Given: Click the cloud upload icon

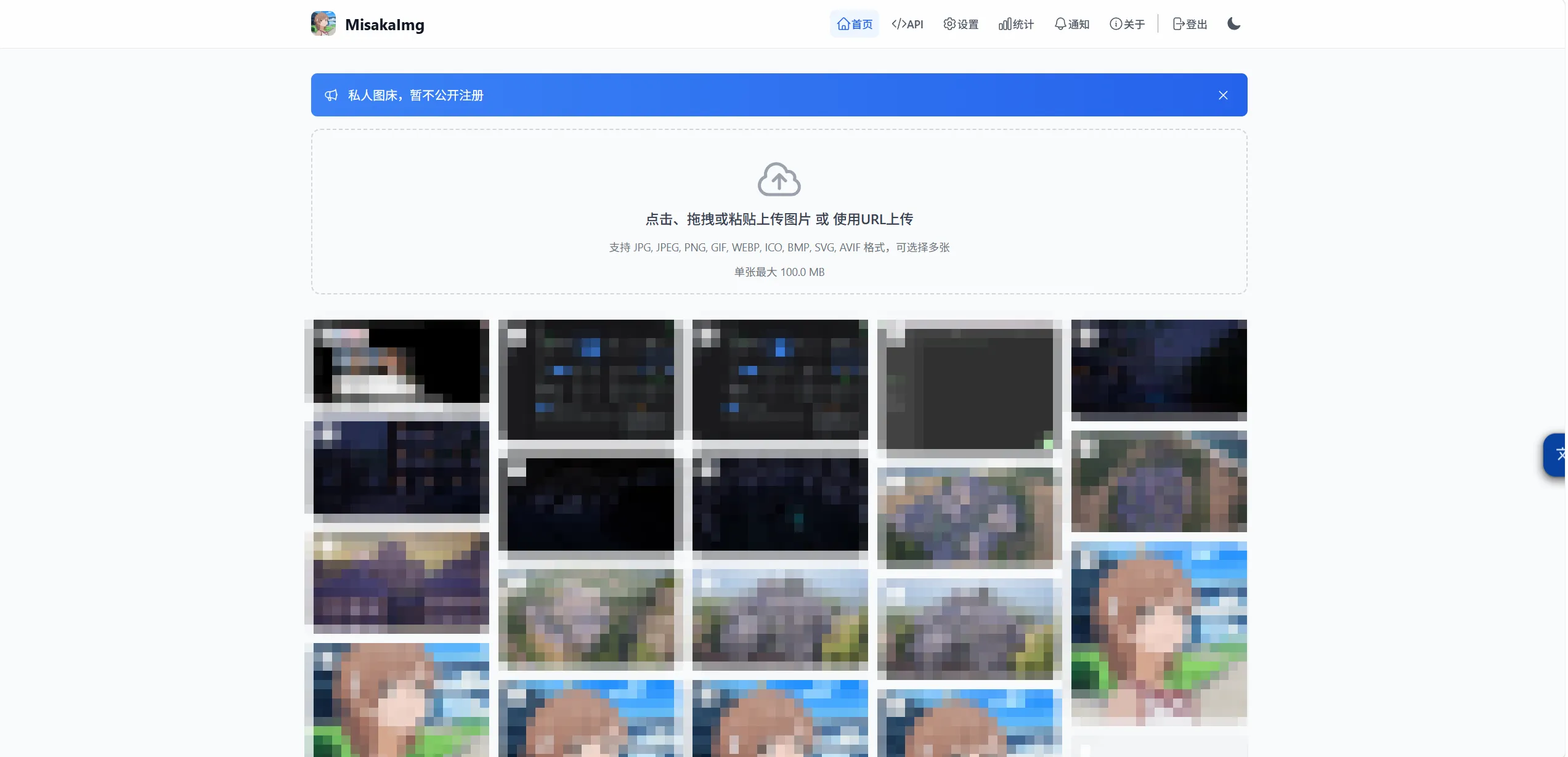Looking at the screenshot, I should pyautogui.click(x=779, y=179).
